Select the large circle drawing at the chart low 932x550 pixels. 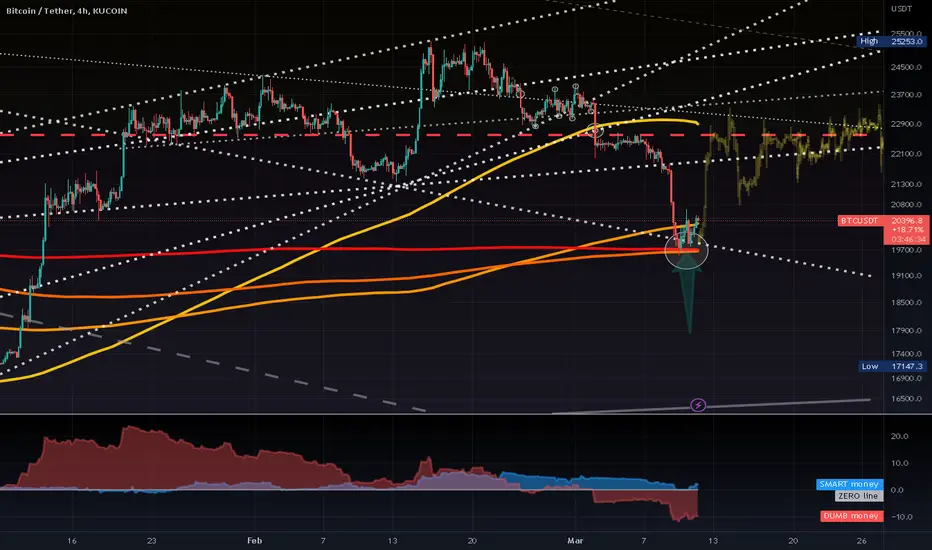tap(687, 250)
